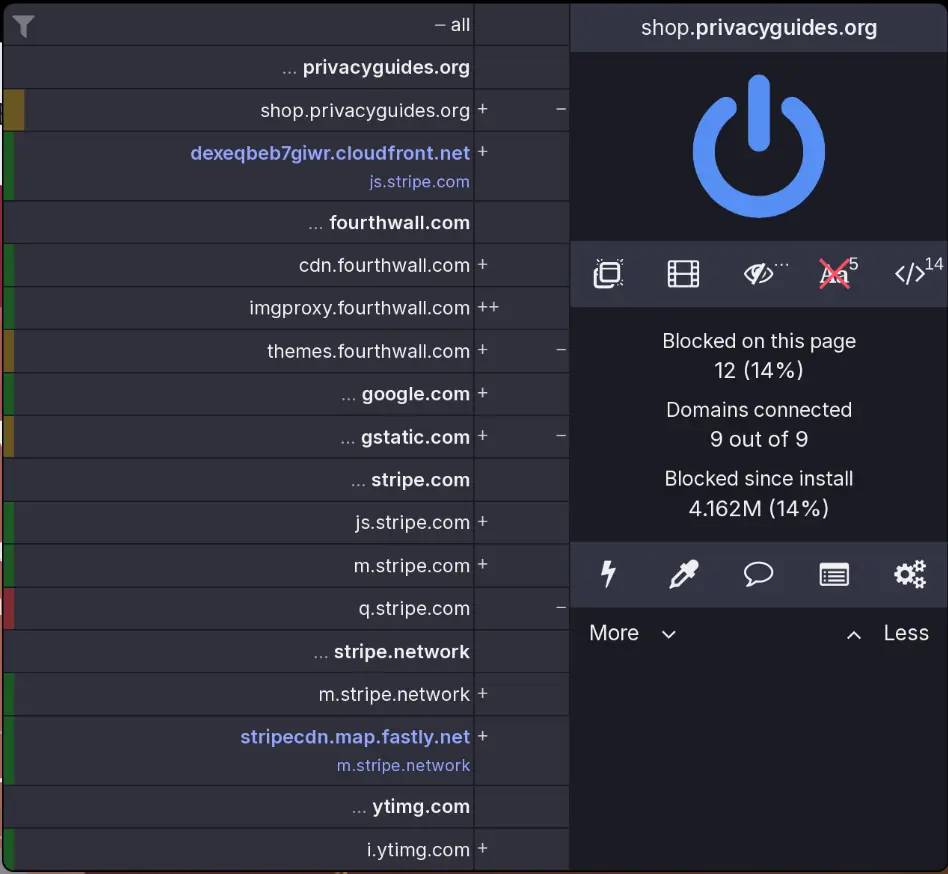Click m.stripe.network alias under fastly
This screenshot has width=948, height=874.
[x=403, y=765]
